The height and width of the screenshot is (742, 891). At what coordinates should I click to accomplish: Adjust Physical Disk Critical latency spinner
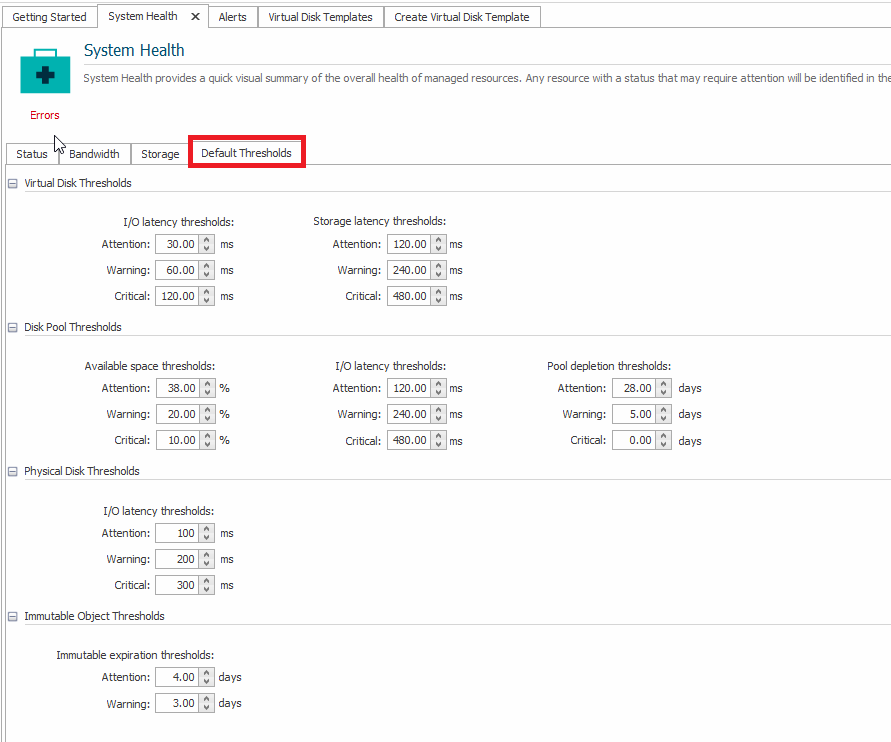tap(207, 585)
